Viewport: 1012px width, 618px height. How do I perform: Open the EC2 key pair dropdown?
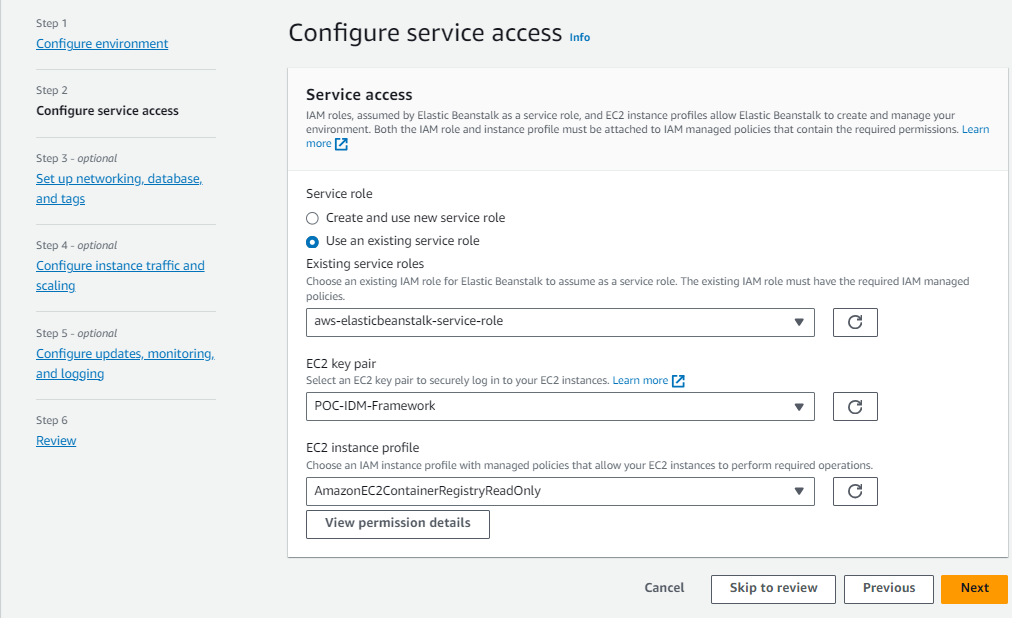coord(560,406)
